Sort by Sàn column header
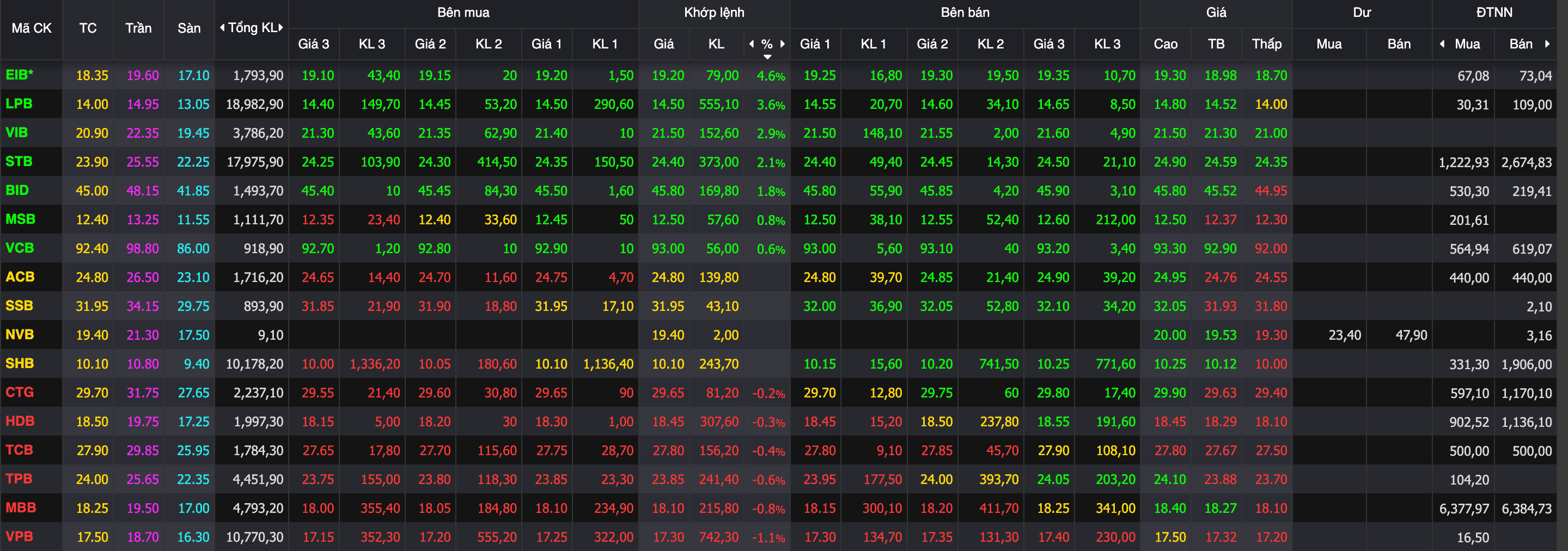 point(188,28)
